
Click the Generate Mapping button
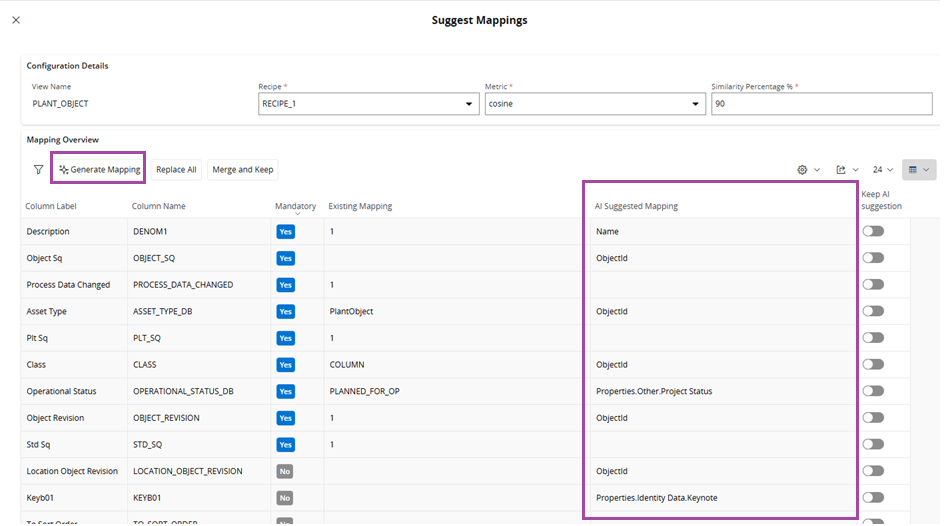99,169
